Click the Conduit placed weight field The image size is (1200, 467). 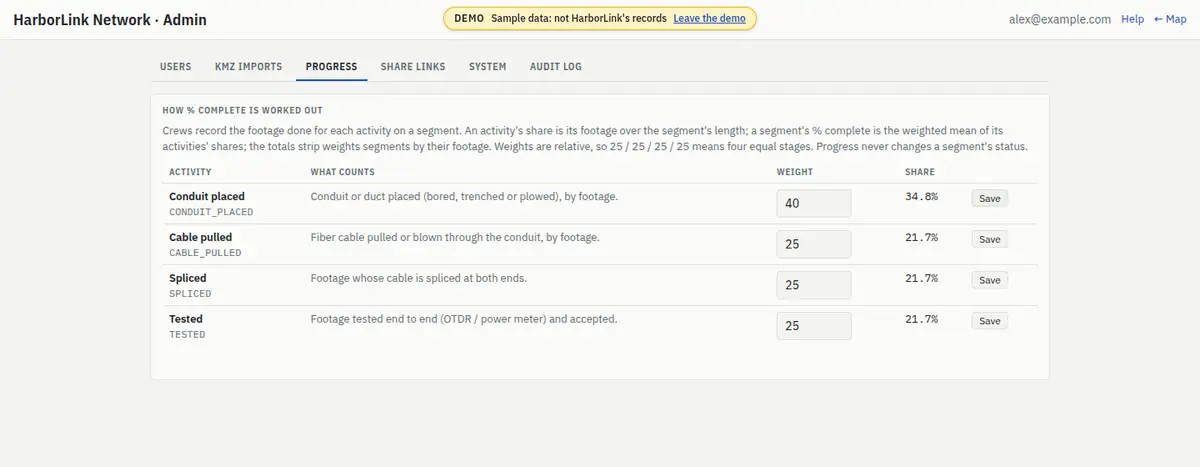814,203
